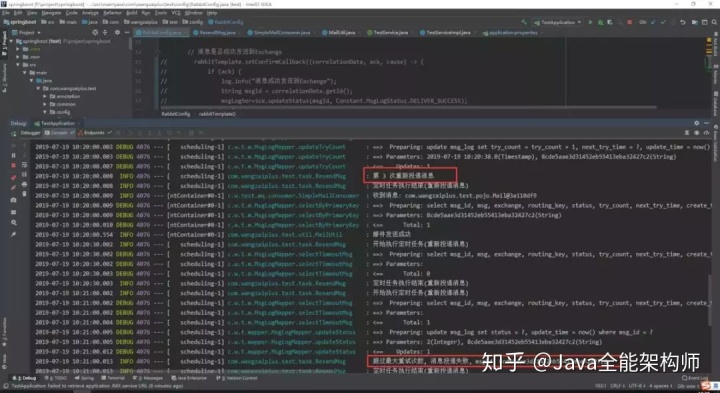Viewport: 720px width, 393px height.
Task: Click Search Everywhere magnifier icon
Action: (x=714, y=22)
